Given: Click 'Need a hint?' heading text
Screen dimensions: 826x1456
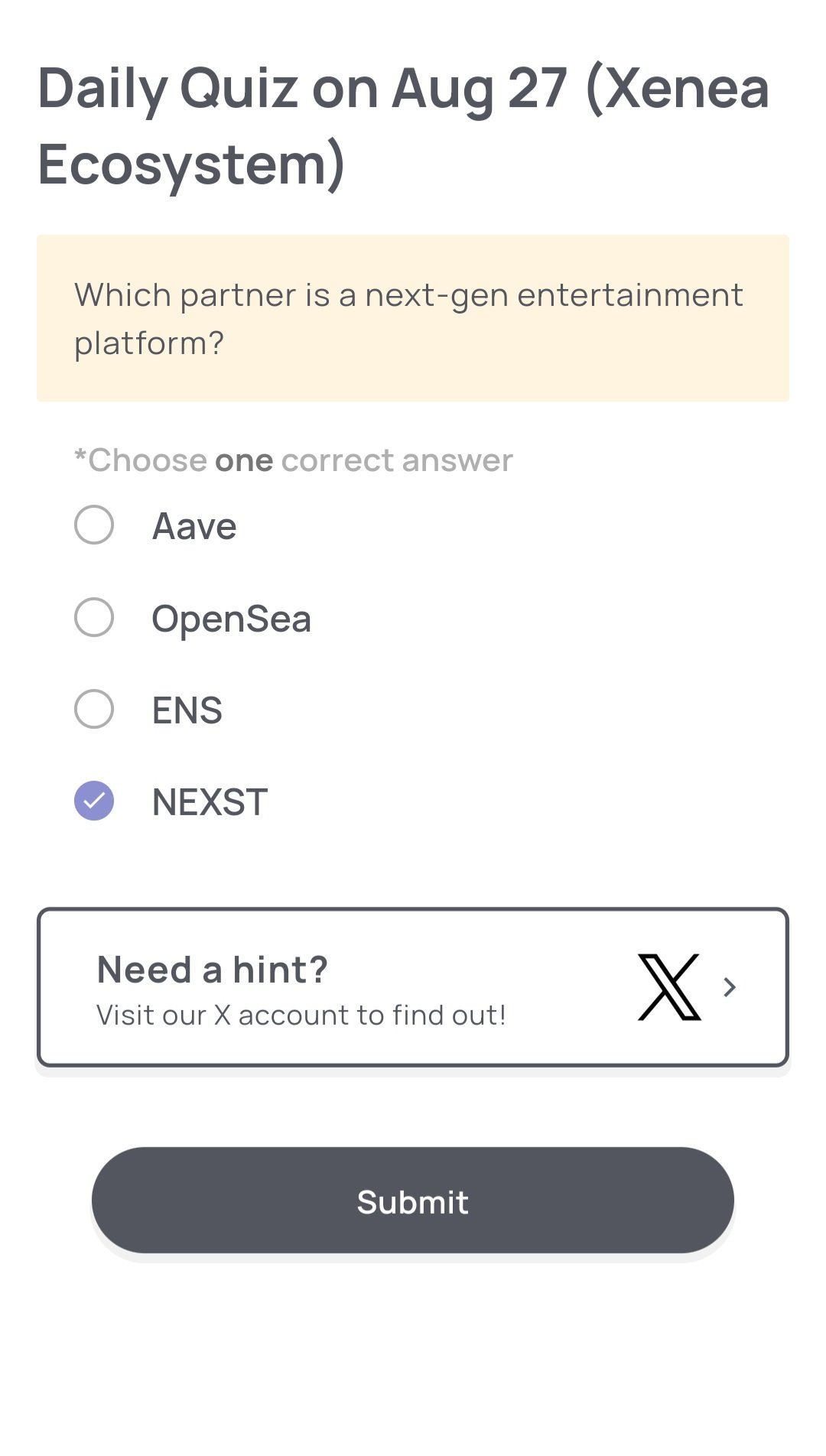Looking at the screenshot, I should coord(213,967).
